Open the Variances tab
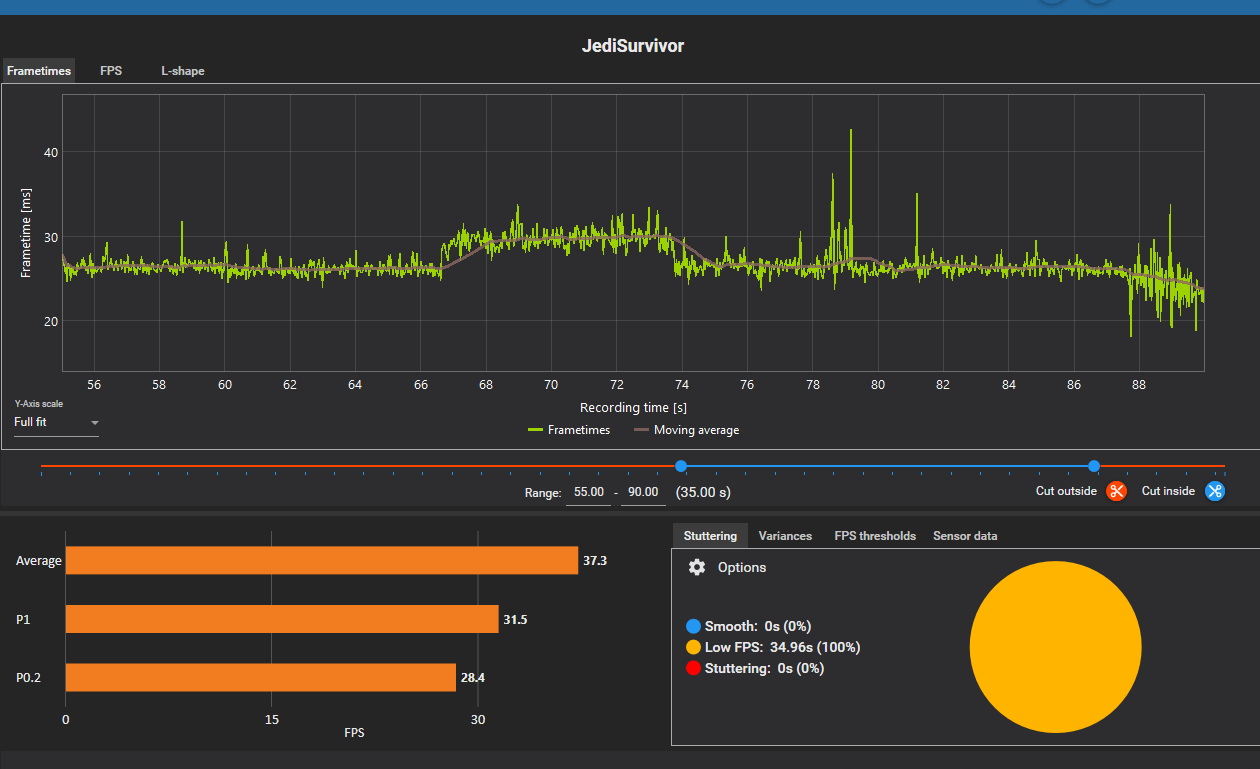Image resolution: width=1260 pixels, height=769 pixels. pyautogui.click(x=785, y=536)
